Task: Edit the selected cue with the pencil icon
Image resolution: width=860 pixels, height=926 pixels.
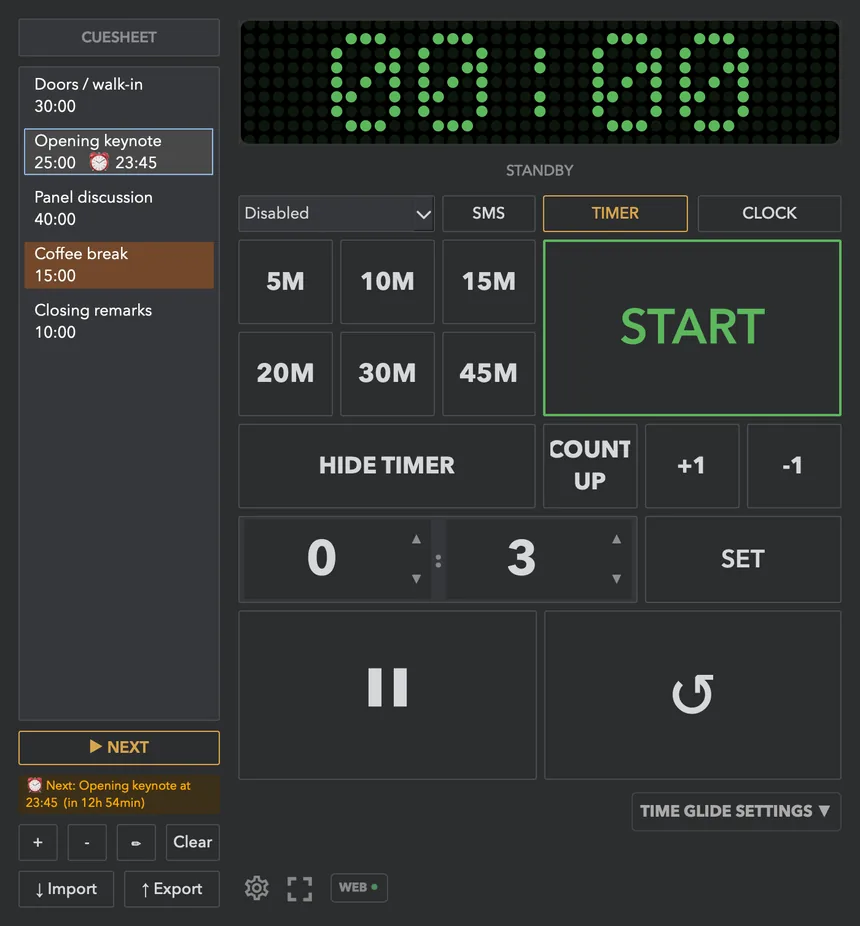Action: (x=136, y=842)
